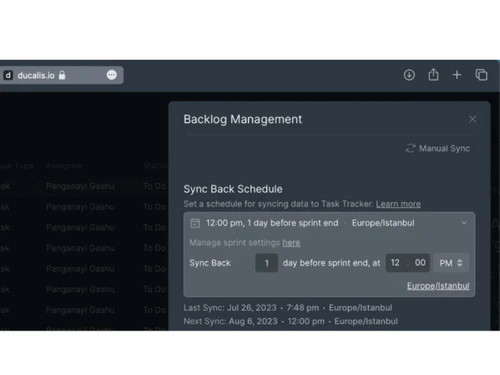Click the Manual Sync refresh icon
Image resolution: width=500 pixels, height=375 pixels.
(x=411, y=148)
